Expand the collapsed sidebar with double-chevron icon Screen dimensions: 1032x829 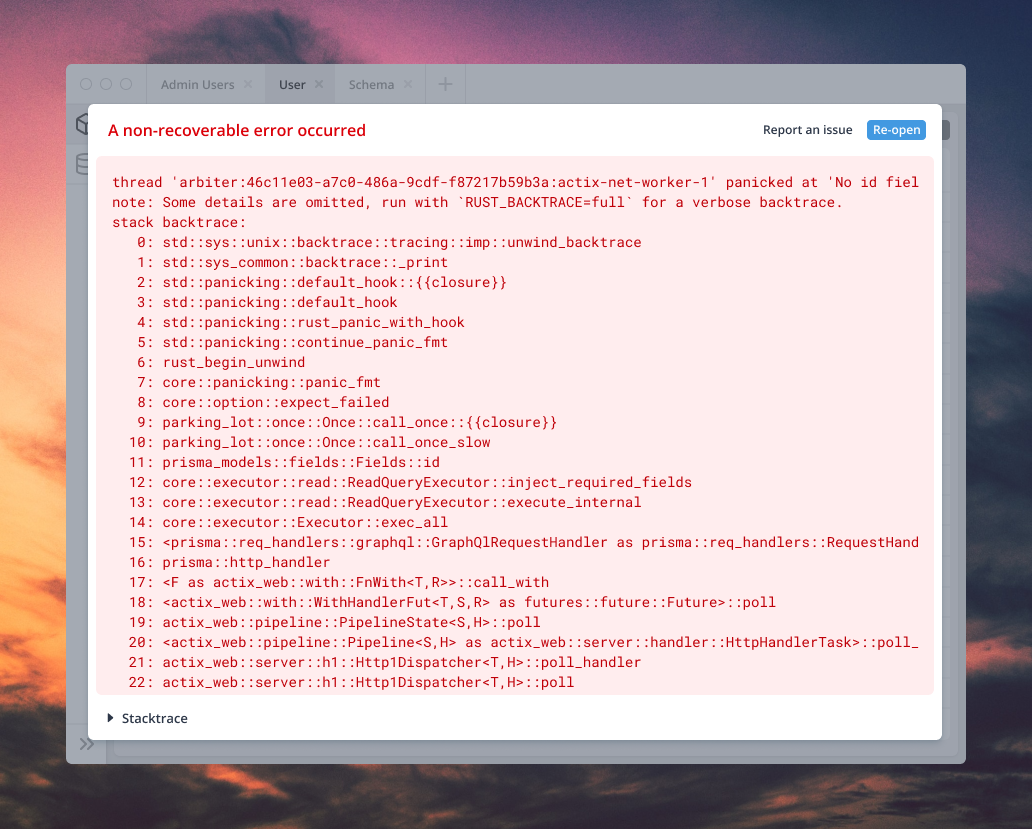click(87, 744)
